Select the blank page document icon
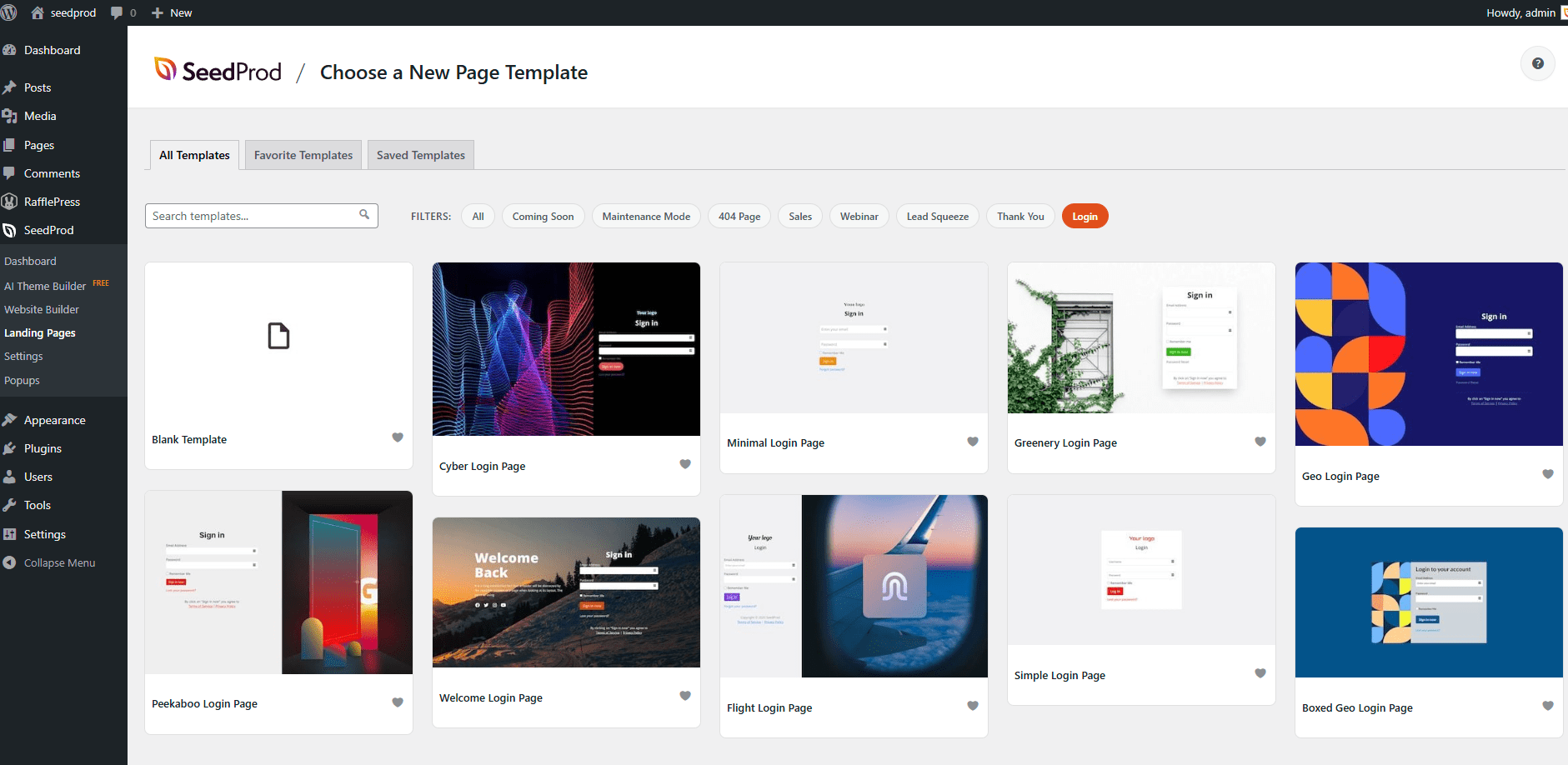Image resolution: width=1568 pixels, height=765 pixels. (278, 336)
